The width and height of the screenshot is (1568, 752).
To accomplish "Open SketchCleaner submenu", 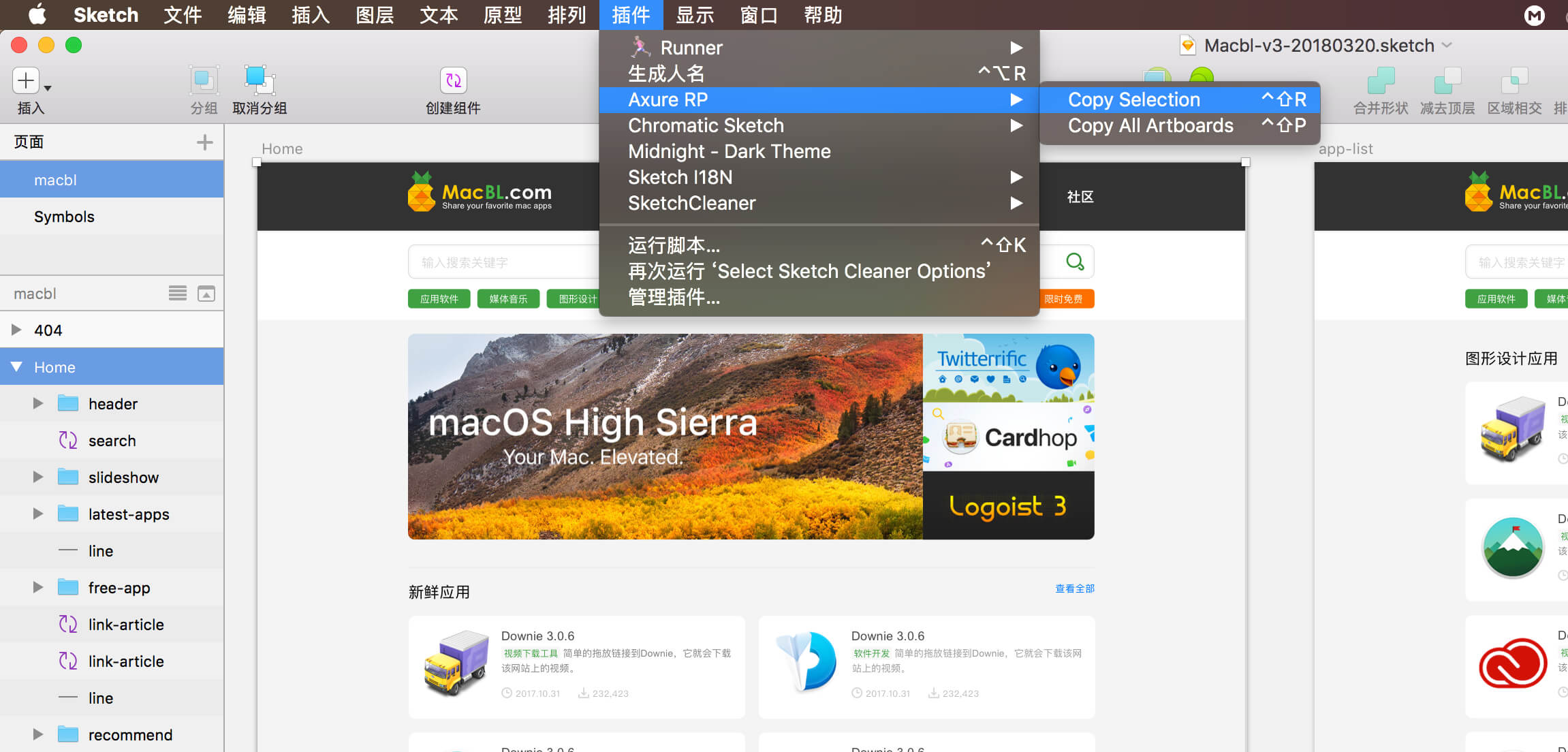I will (819, 203).
